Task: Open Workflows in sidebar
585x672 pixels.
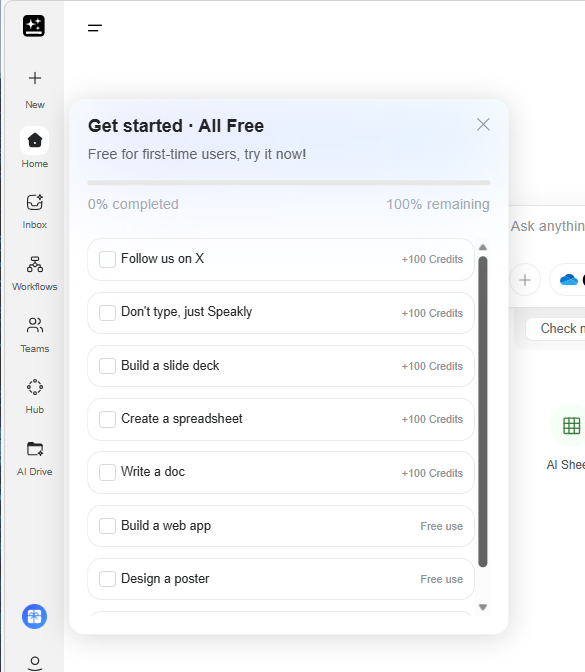Action: pyautogui.click(x=35, y=273)
